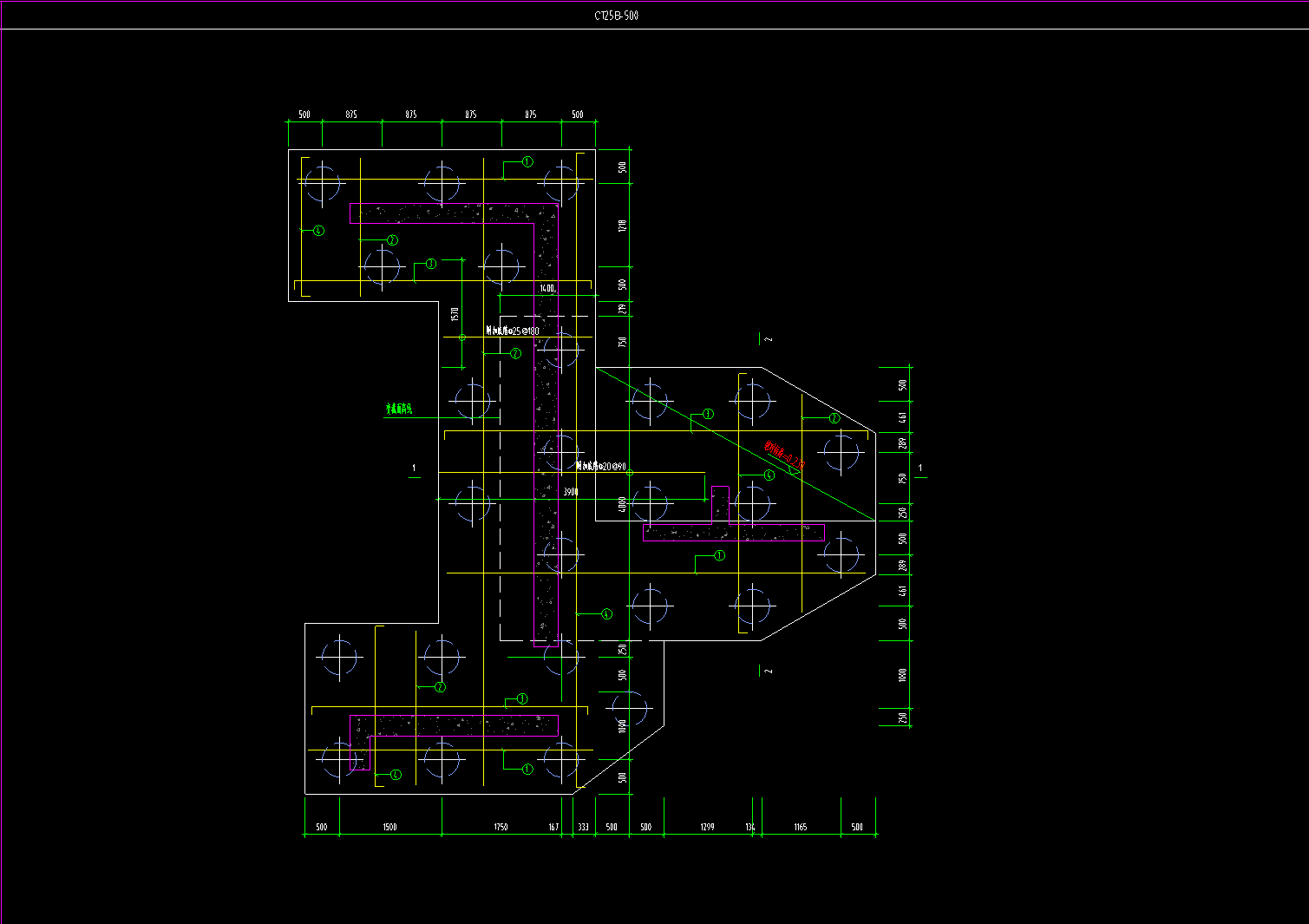Viewport: 1309px width, 924px height.
Task: Select the 1218 dimension's neighbor 1000 vertical text
Action: (x=622, y=725)
